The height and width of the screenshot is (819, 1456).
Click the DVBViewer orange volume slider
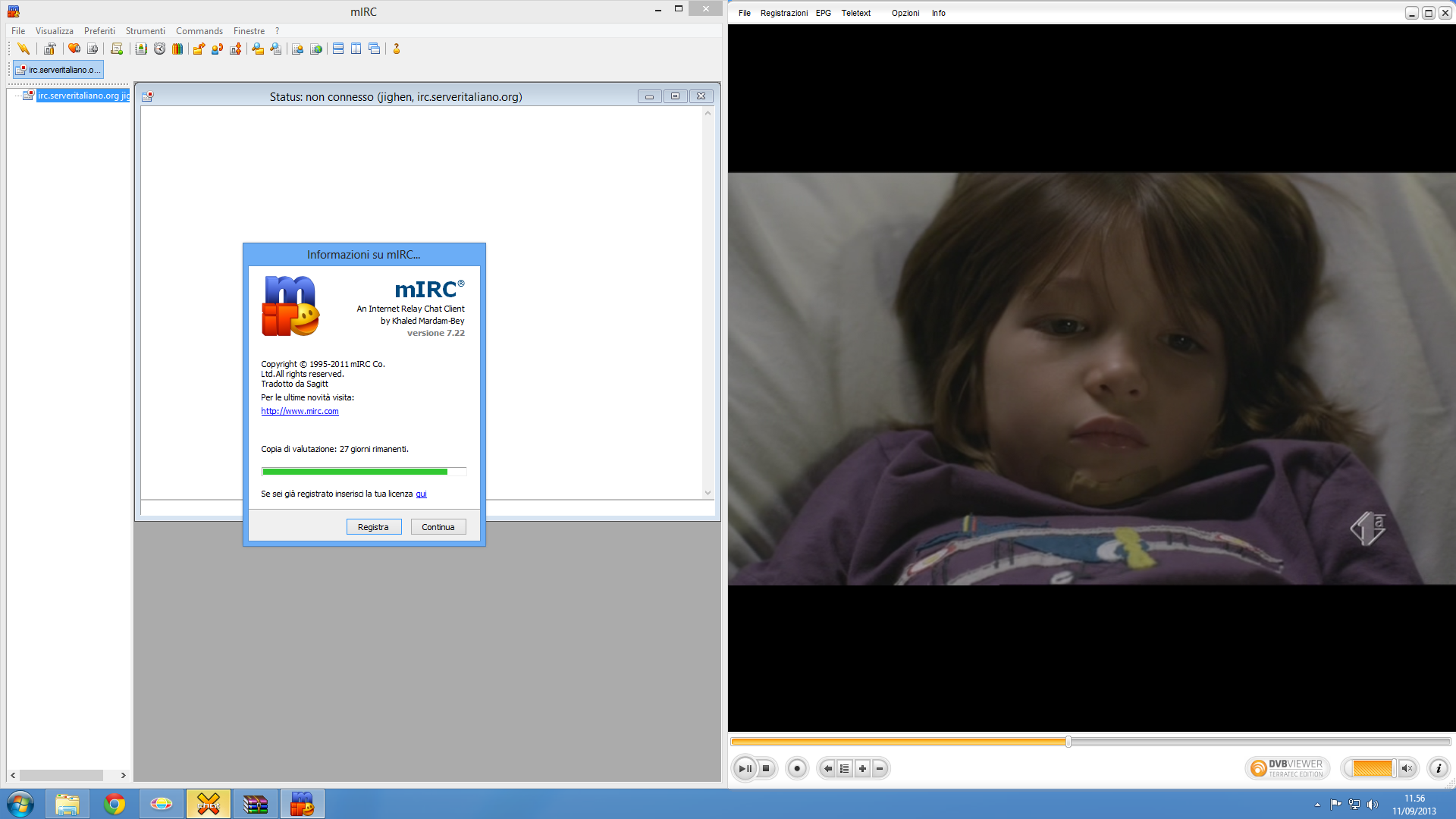[1373, 768]
